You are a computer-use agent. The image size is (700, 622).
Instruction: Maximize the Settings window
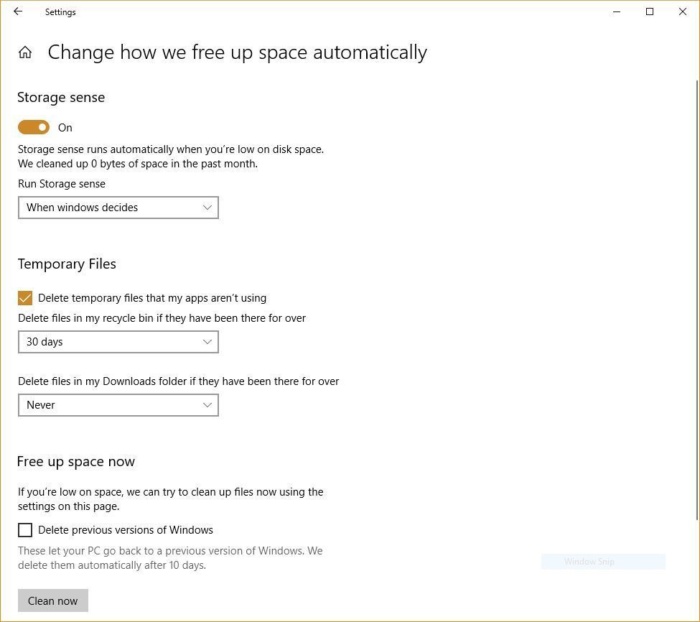tap(650, 12)
